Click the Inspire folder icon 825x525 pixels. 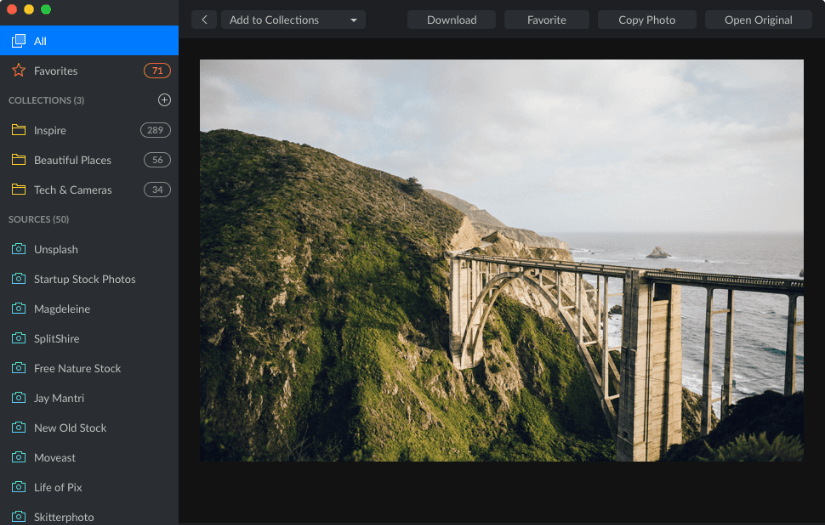[x=19, y=130]
